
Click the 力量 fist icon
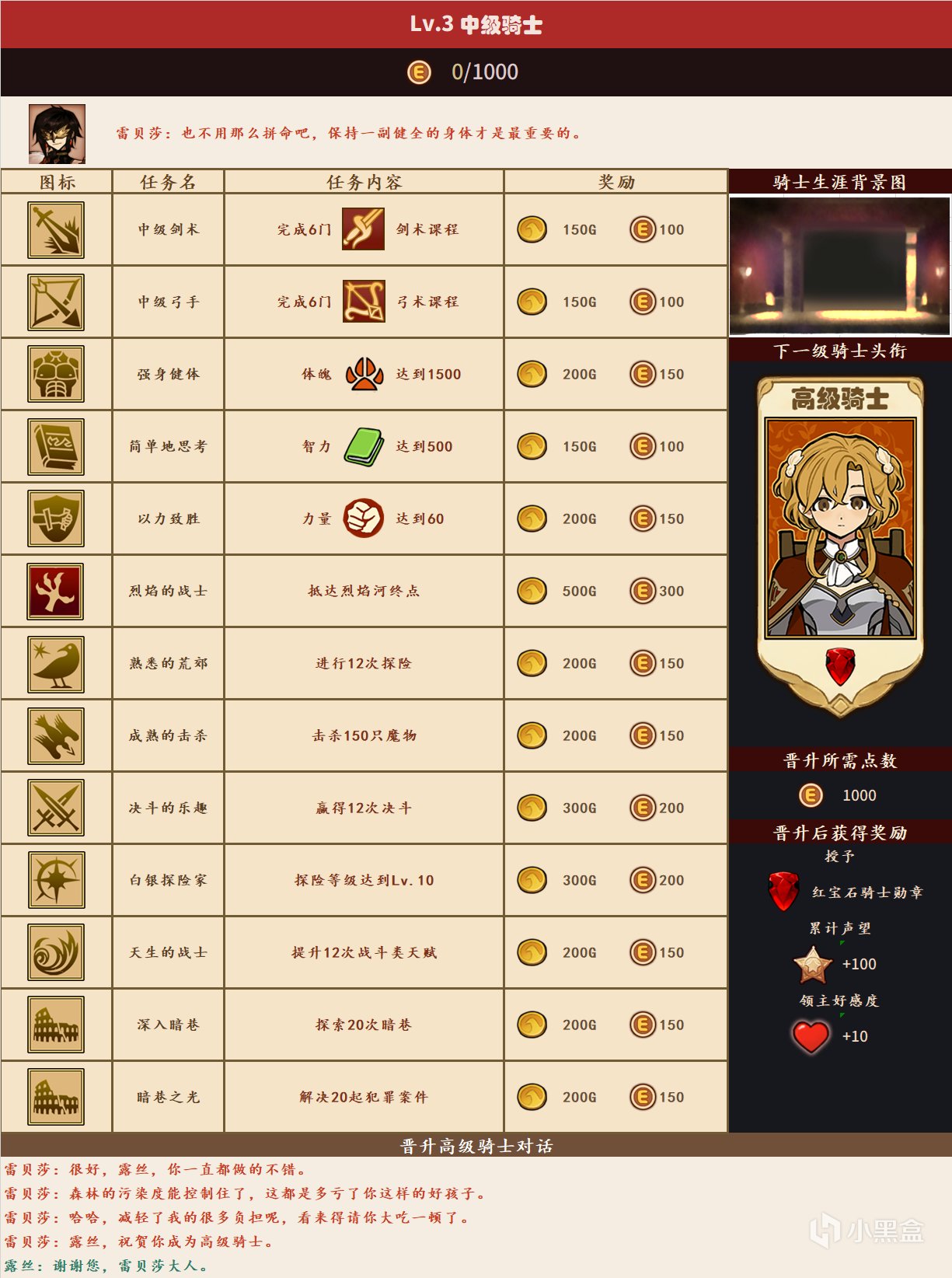coord(364,519)
